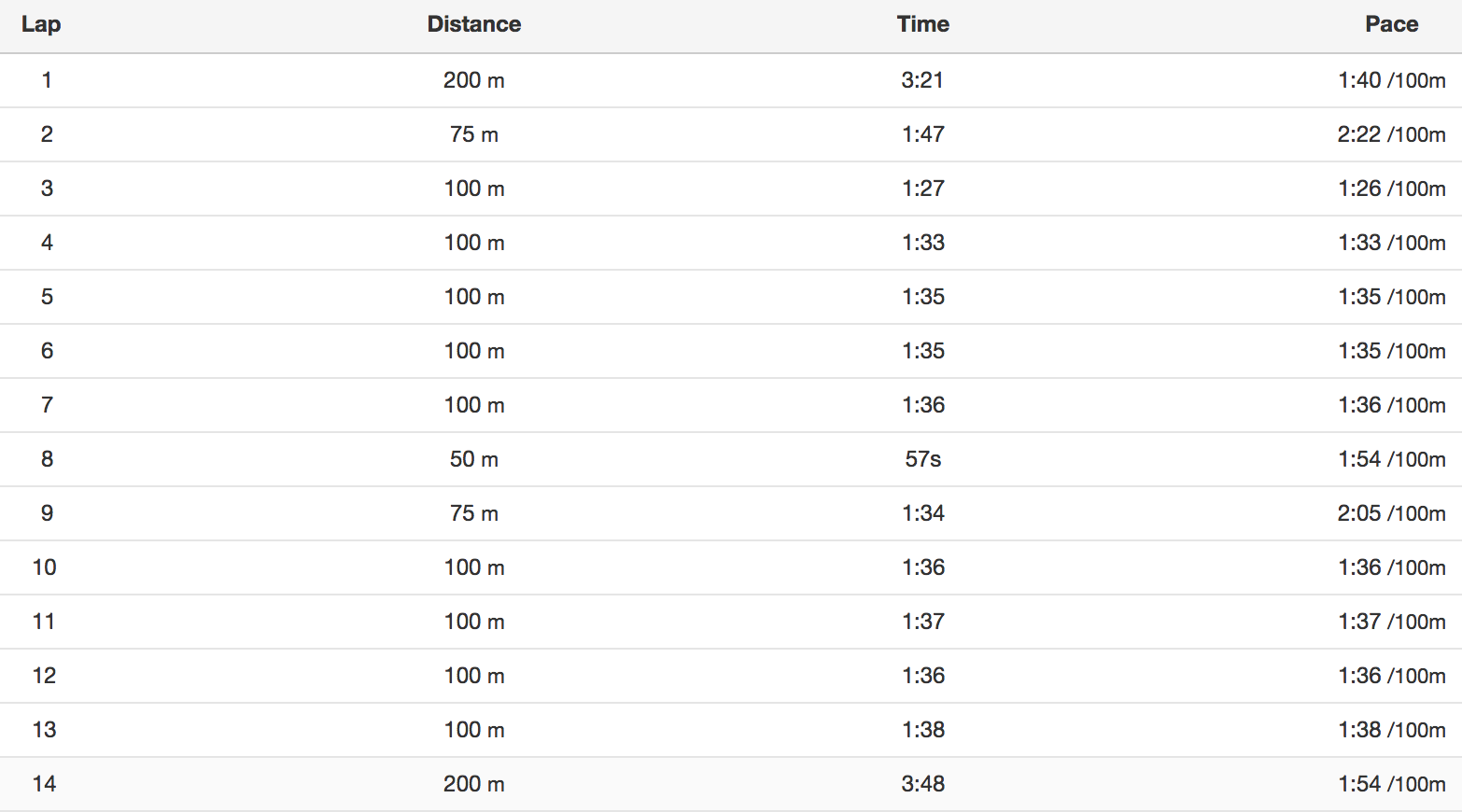1462x812 pixels.
Task: Click the Distance column header
Action: (474, 24)
